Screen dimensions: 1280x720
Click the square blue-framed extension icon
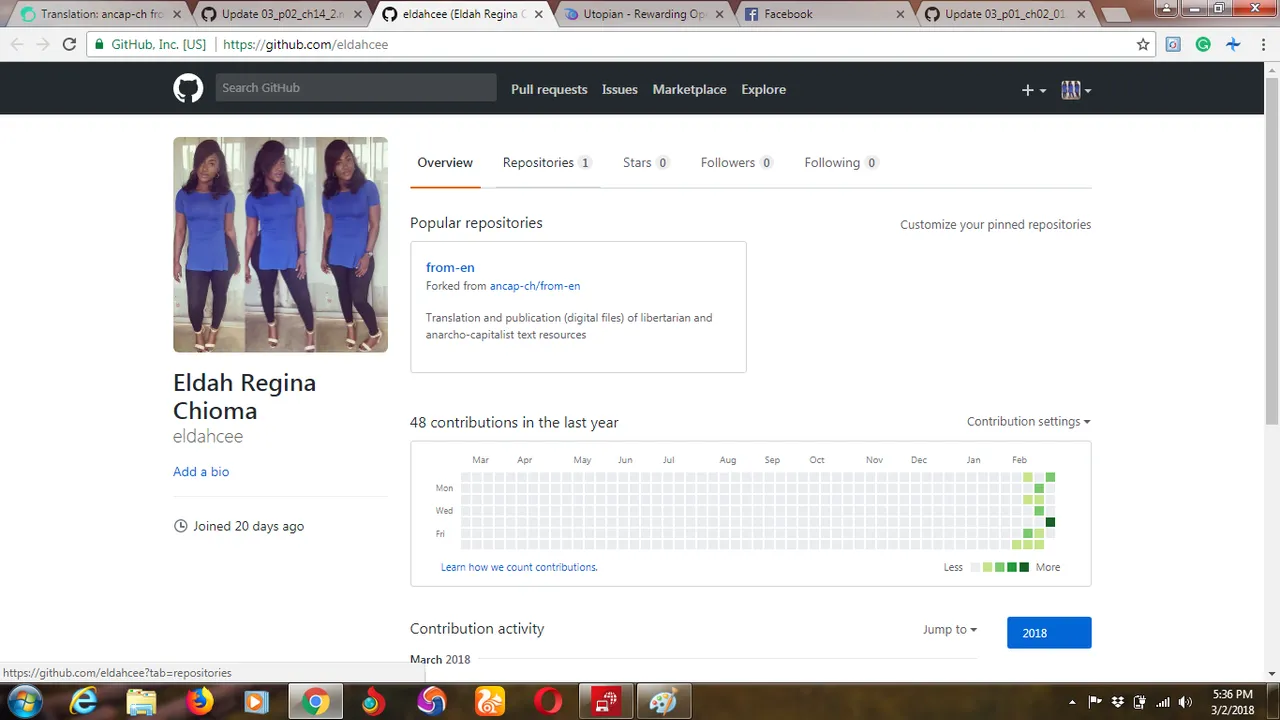click(1174, 44)
